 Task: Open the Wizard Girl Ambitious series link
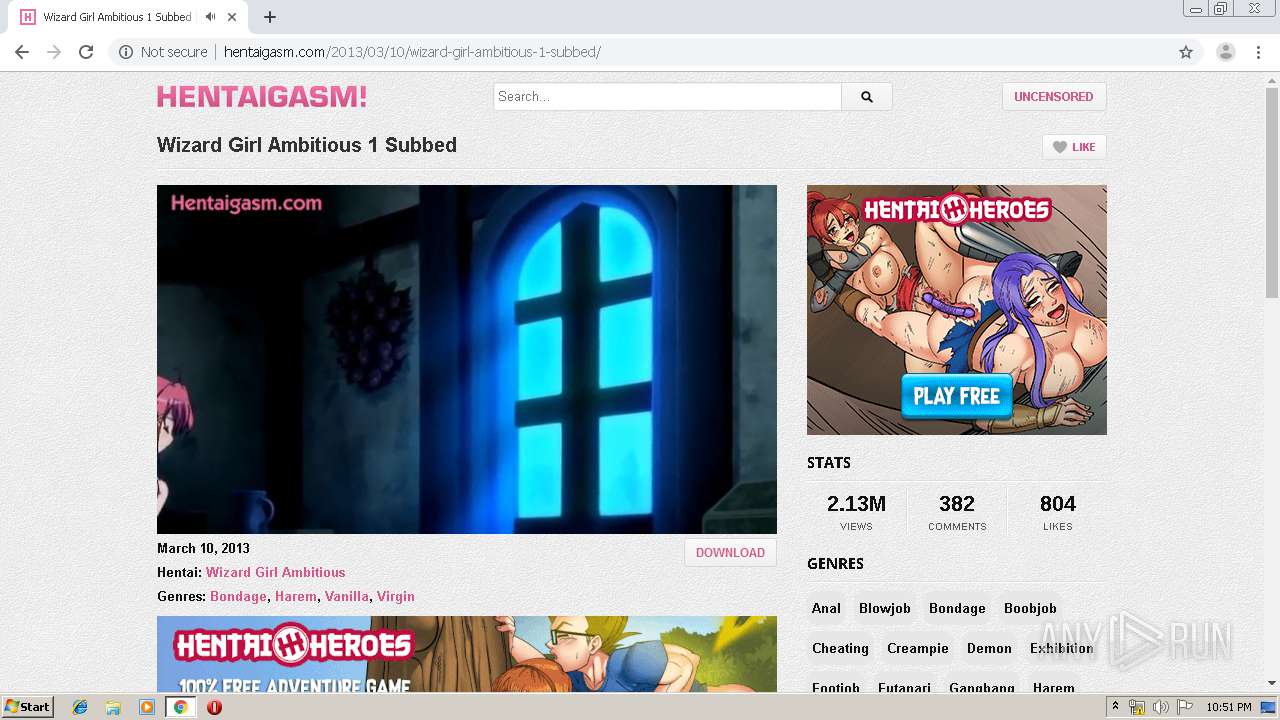pyautogui.click(x=276, y=572)
